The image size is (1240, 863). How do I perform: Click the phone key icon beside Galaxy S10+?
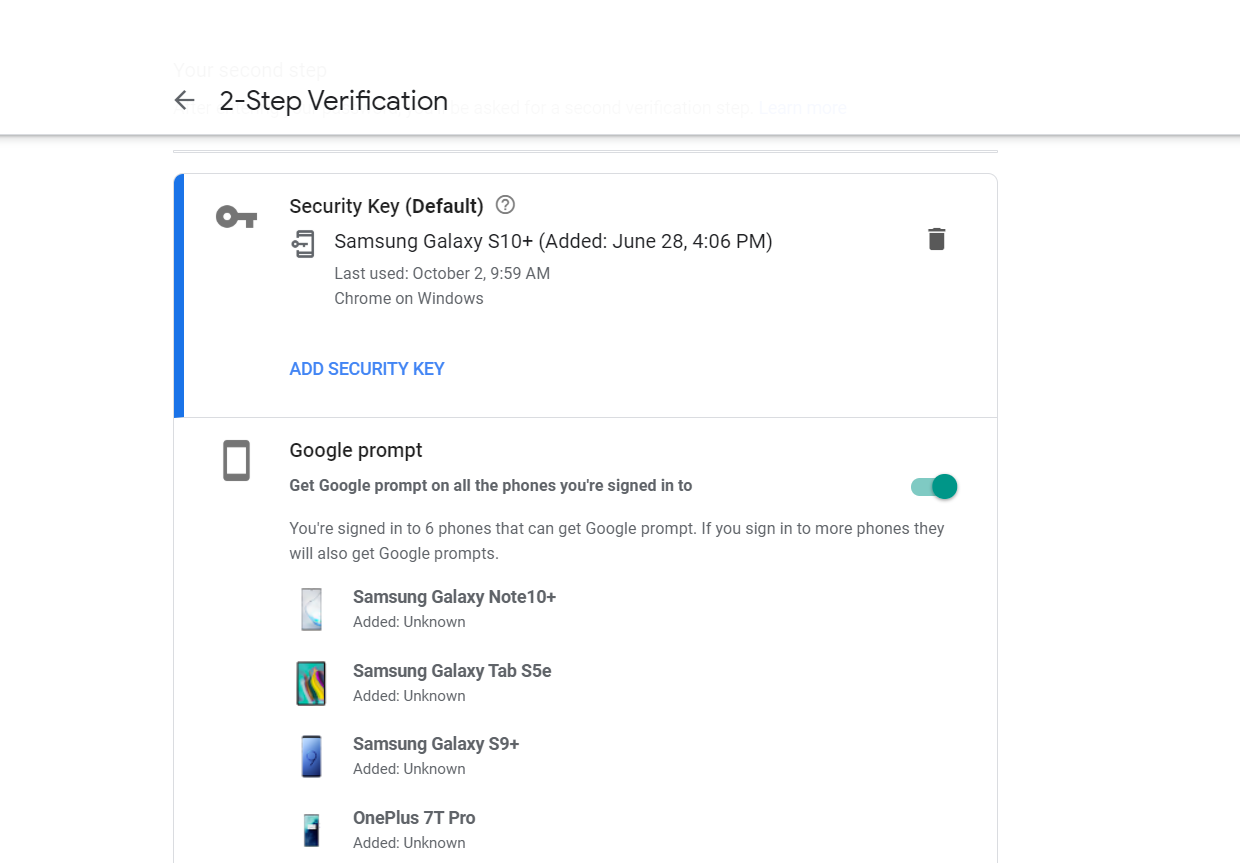tap(303, 243)
